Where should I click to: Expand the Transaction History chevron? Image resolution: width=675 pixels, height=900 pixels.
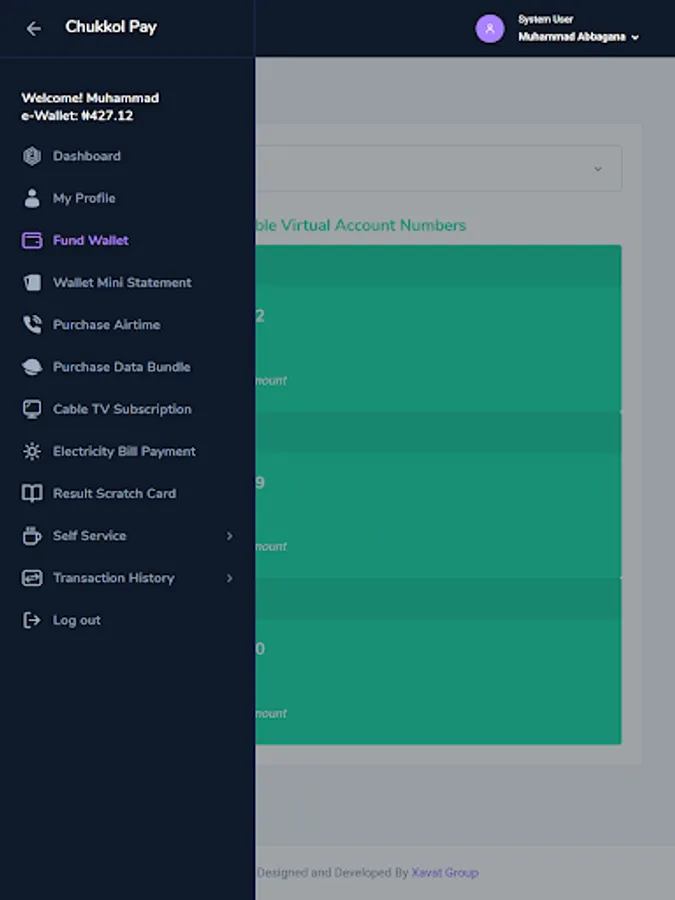point(230,578)
